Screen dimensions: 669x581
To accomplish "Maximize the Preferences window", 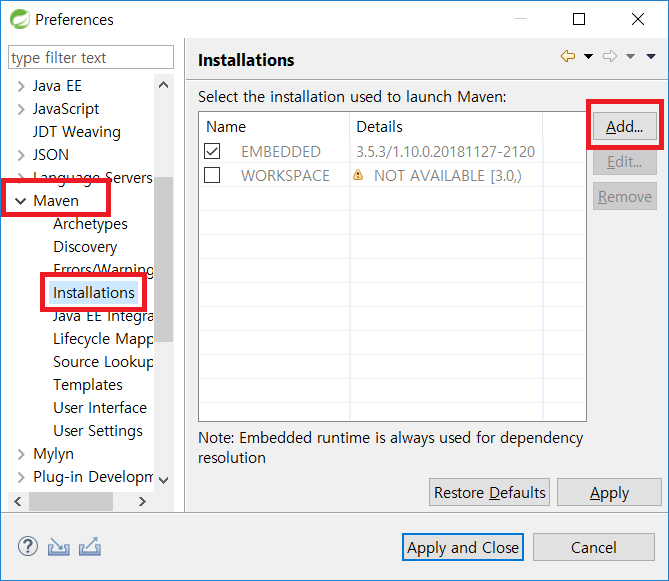I will (579, 19).
